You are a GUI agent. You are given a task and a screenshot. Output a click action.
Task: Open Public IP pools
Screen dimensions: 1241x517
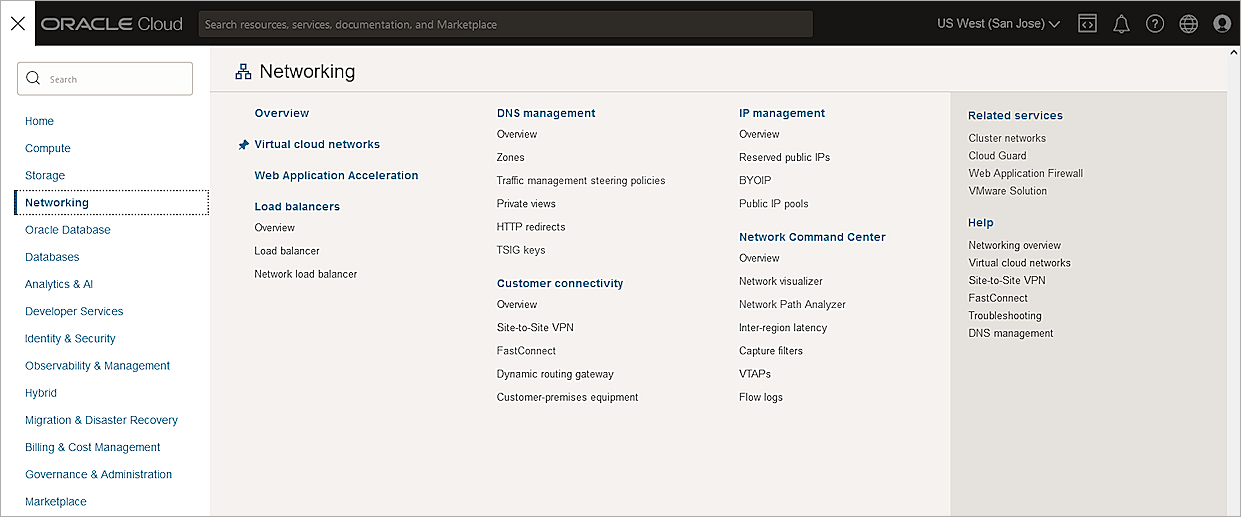click(x=774, y=203)
